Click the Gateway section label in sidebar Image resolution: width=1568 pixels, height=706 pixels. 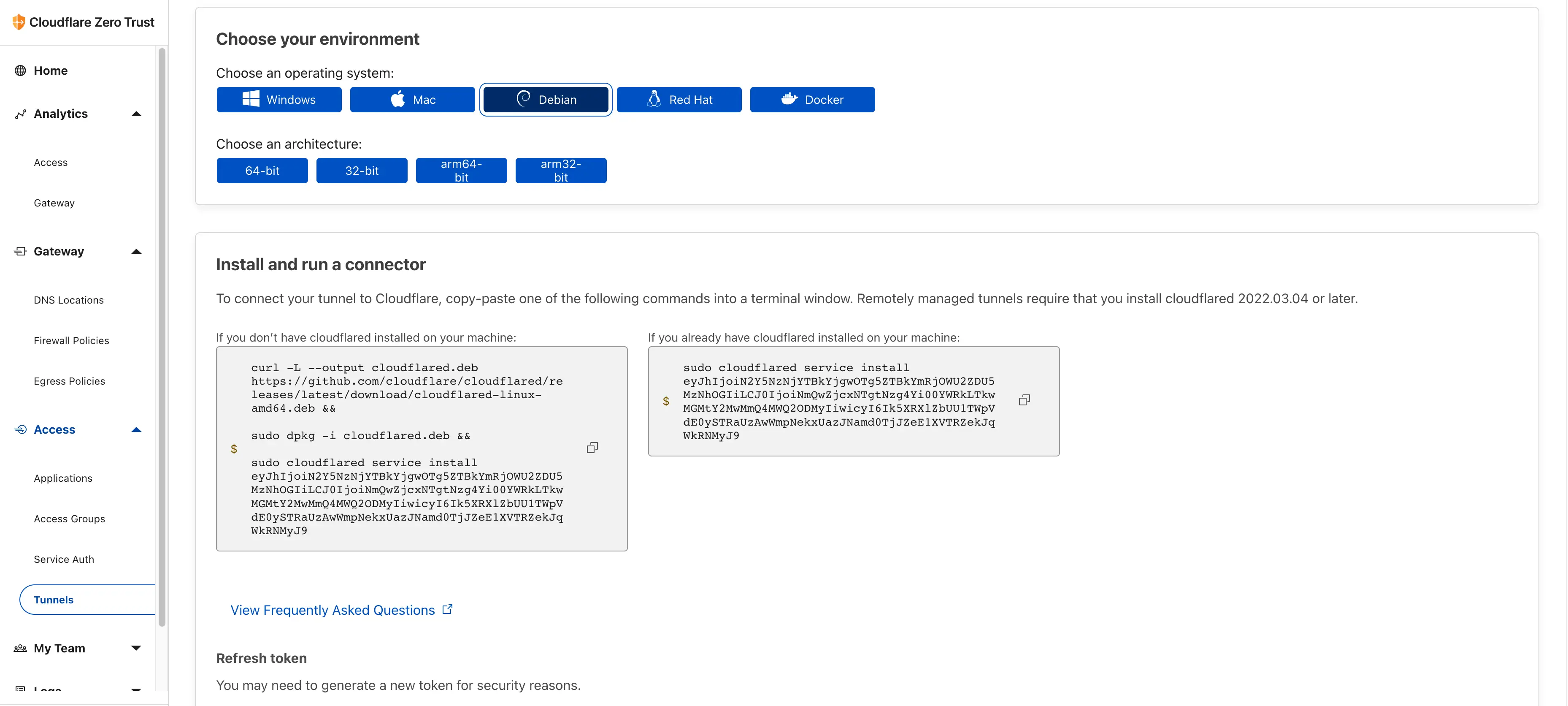click(58, 252)
